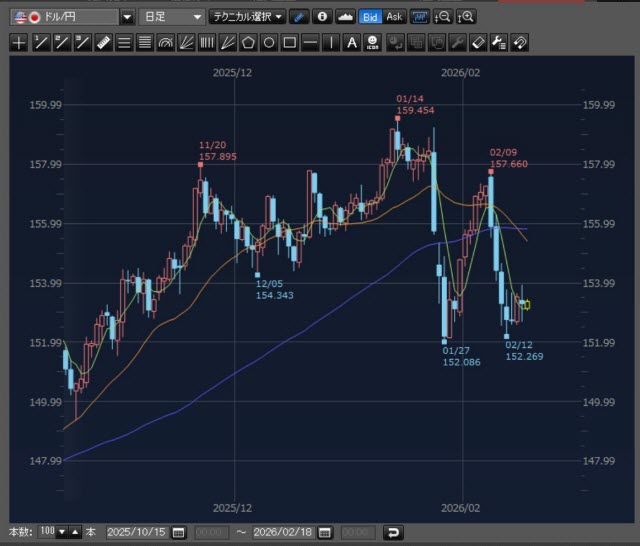640x546 pixels.
Task: Click the bar count field showing 100
Action: [47, 531]
